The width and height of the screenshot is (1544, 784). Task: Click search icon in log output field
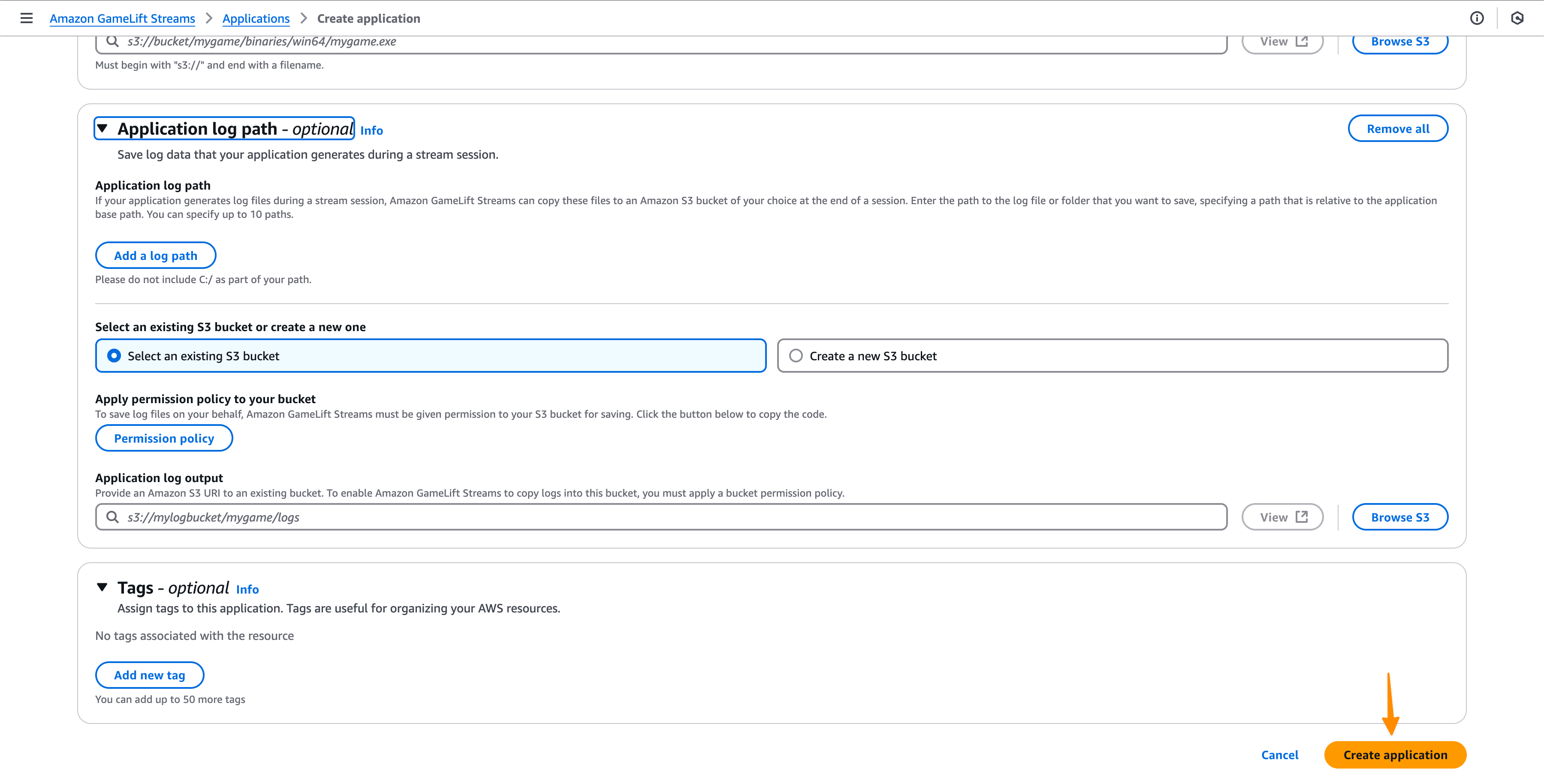point(112,517)
